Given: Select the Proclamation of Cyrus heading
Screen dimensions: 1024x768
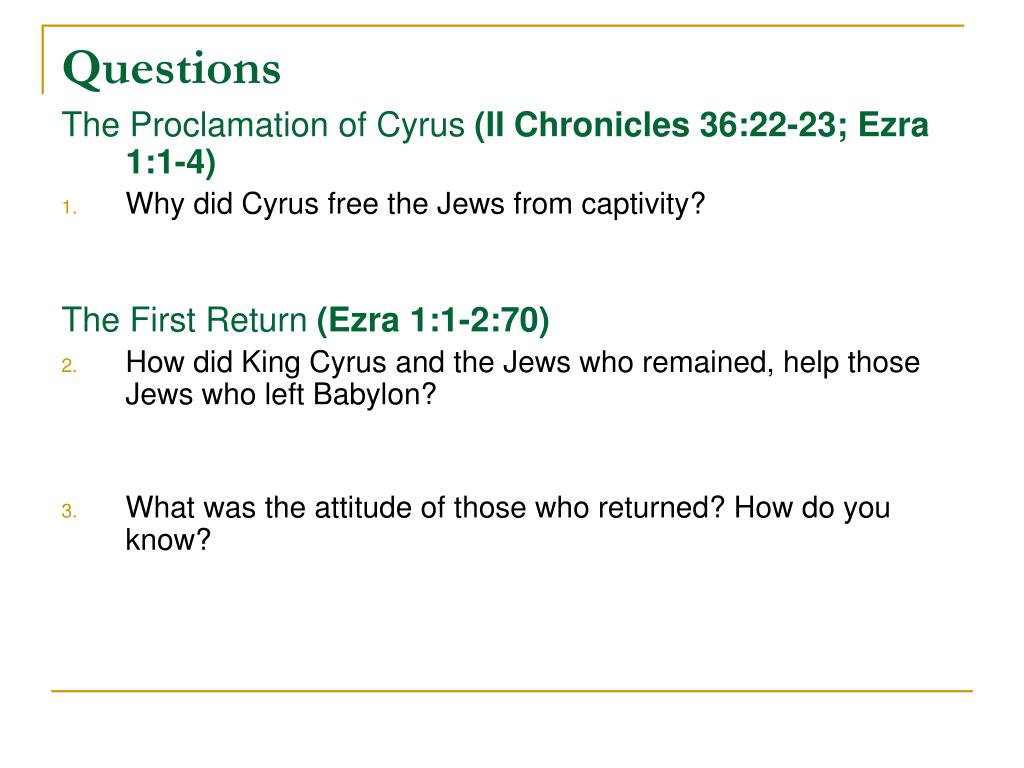Looking at the screenshot, I should point(263,125).
